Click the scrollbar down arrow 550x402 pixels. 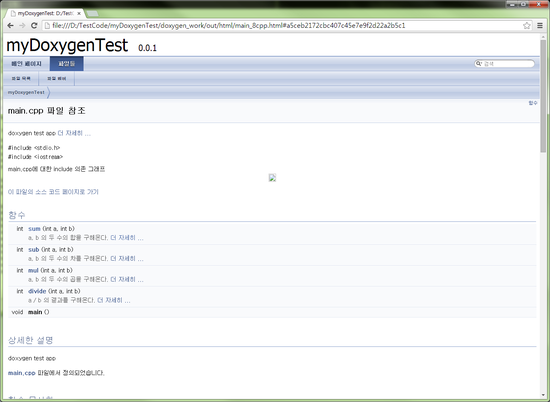pyautogui.click(x=543, y=396)
